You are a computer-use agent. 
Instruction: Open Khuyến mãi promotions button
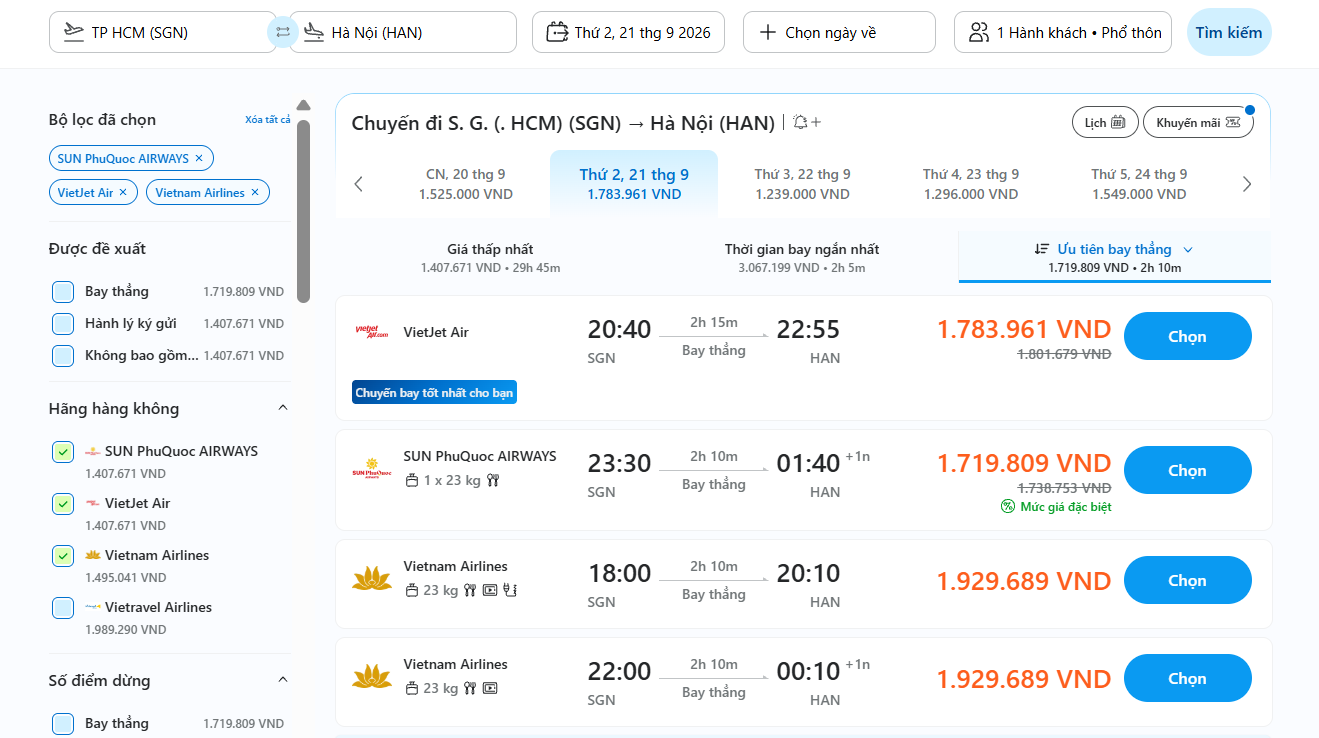[x=1198, y=122]
